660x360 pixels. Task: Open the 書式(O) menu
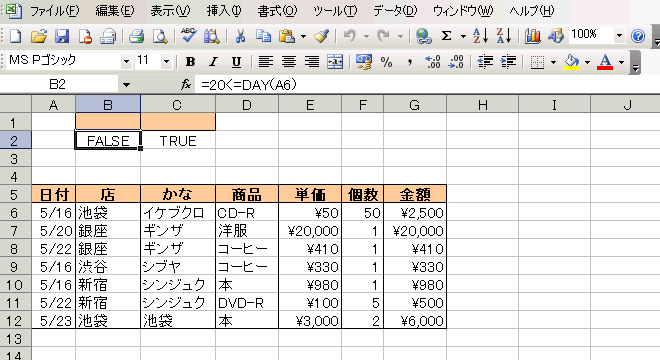(277, 11)
